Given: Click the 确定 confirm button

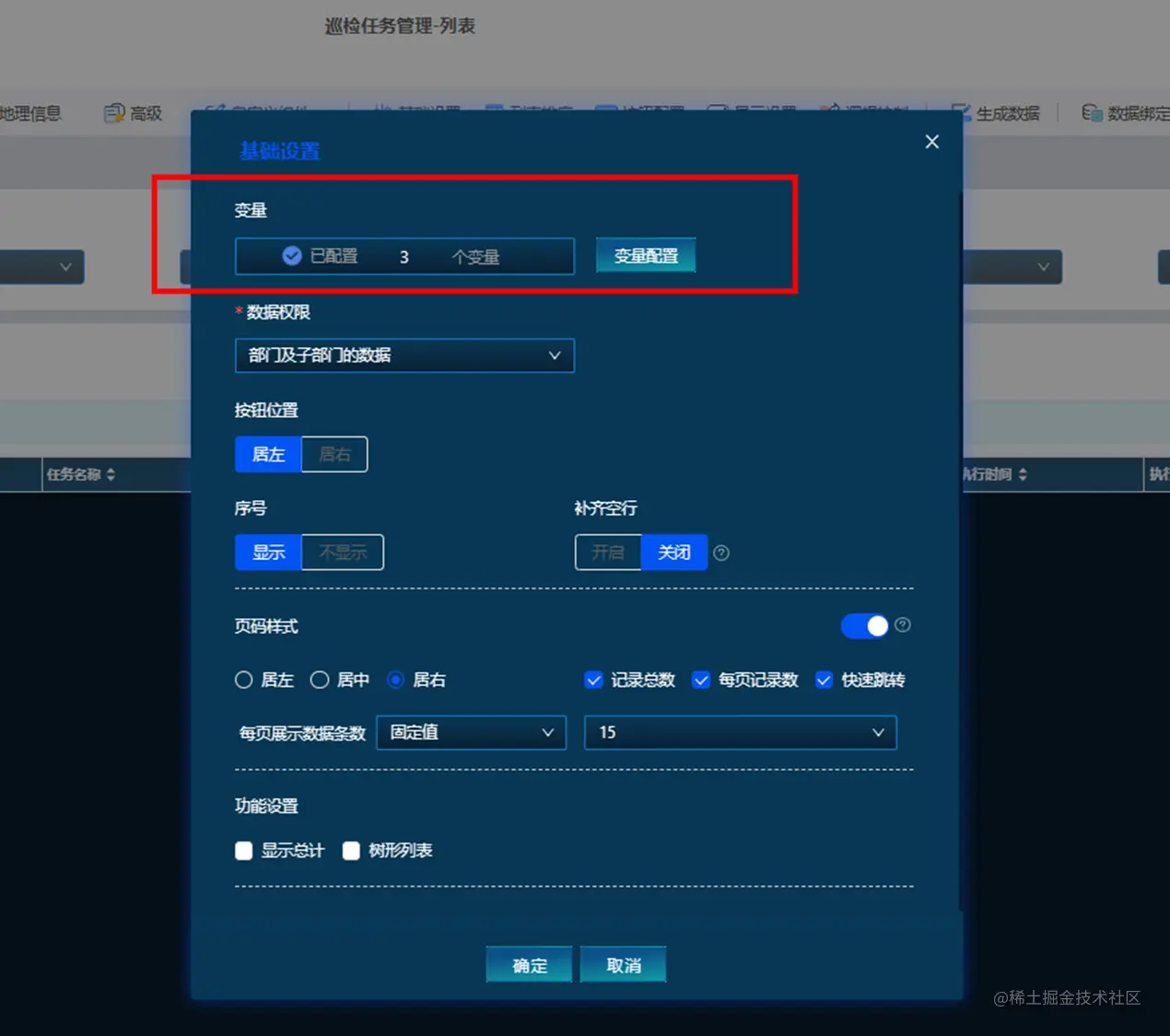Looking at the screenshot, I should [x=528, y=964].
